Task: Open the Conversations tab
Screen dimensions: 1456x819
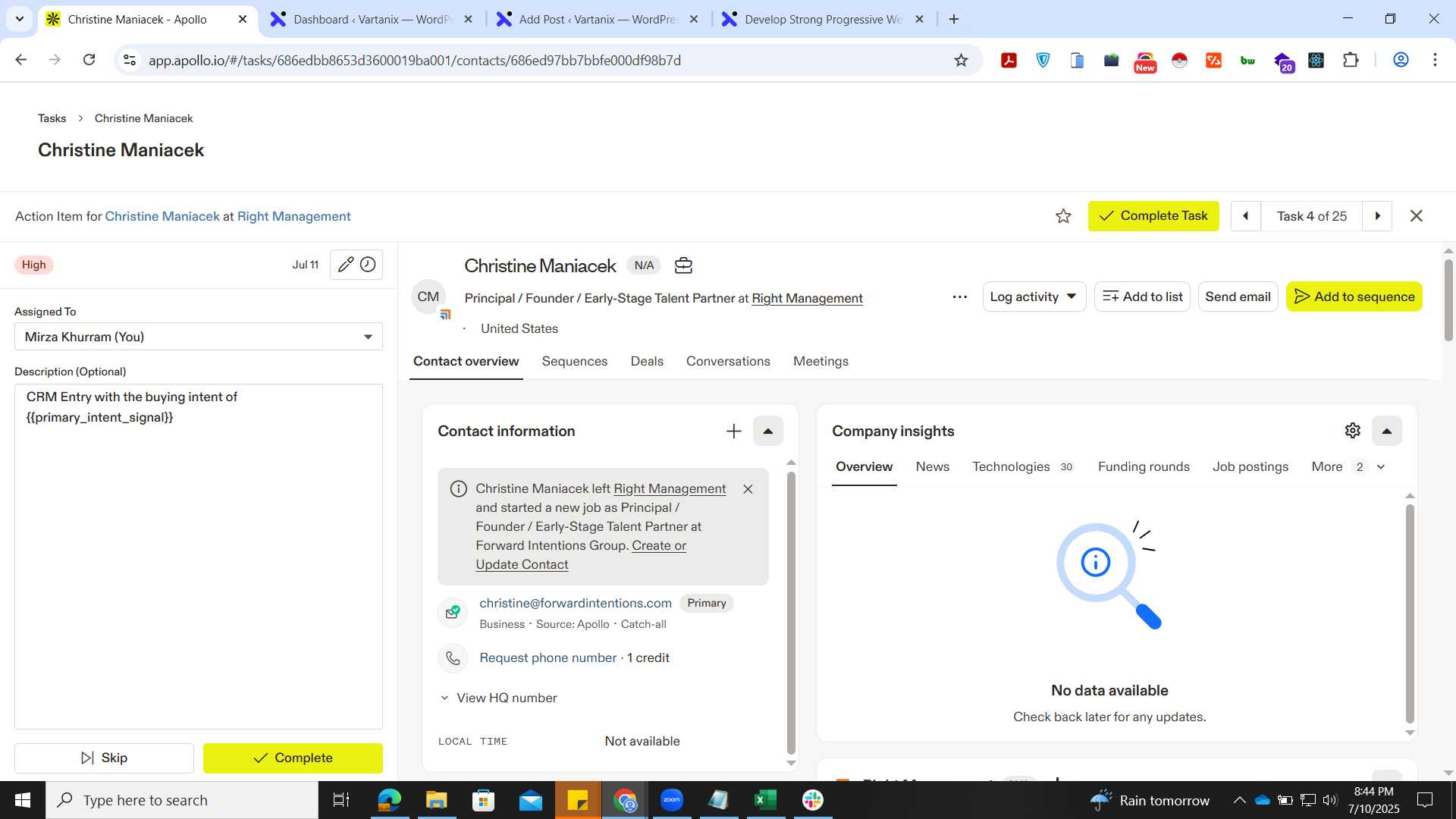Action: (x=728, y=362)
